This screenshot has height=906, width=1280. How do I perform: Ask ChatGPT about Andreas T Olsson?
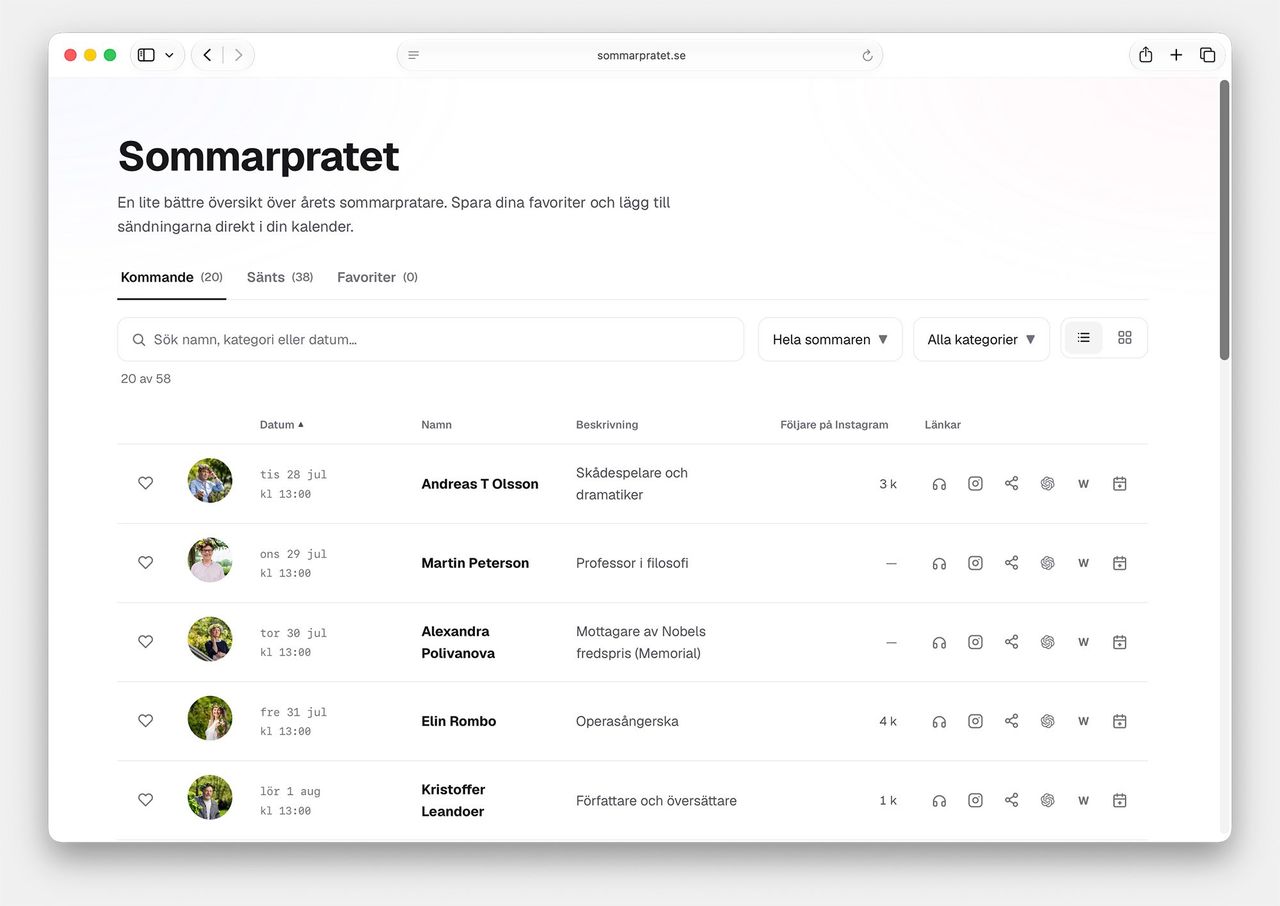tap(1047, 484)
